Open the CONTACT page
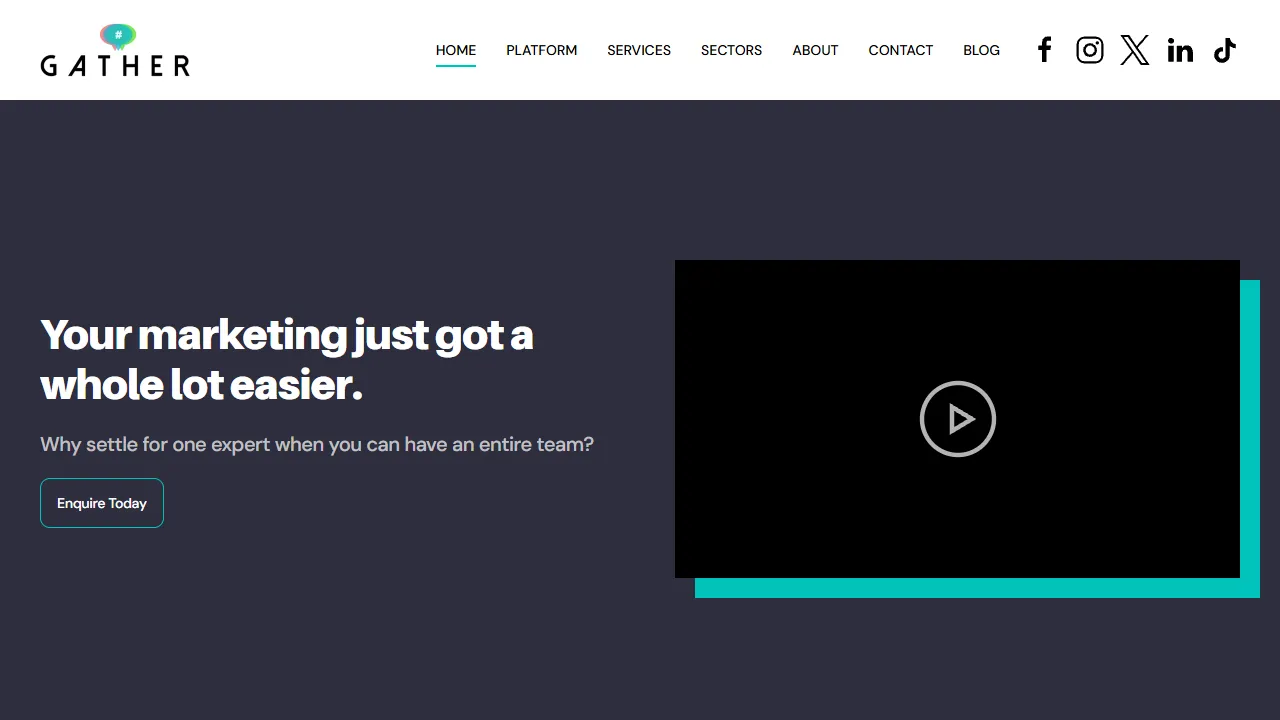 click(900, 50)
